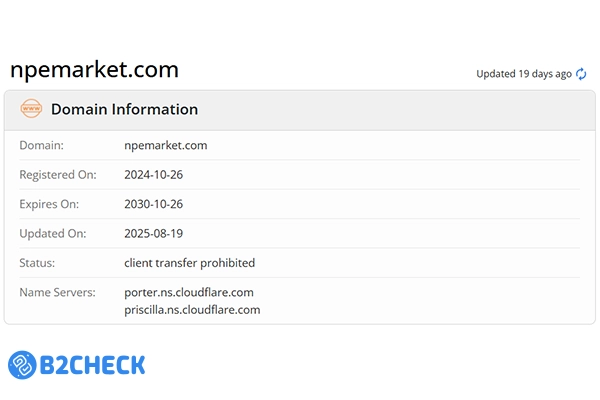The height and width of the screenshot is (400, 600).
Task: Click the 'Domain:' field label
Action: pyautogui.click(x=42, y=146)
